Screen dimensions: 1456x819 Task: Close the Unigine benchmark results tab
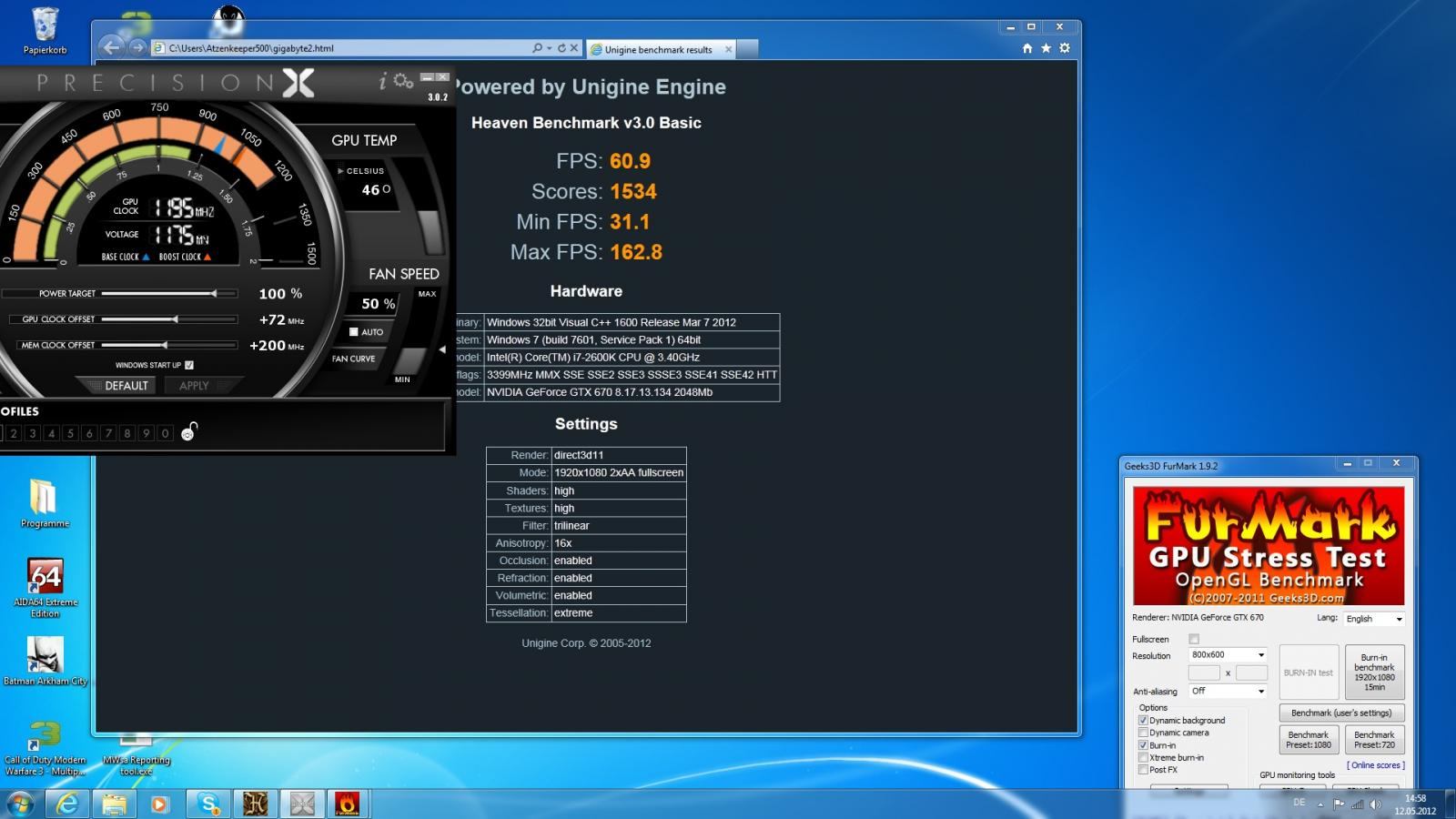(728, 50)
